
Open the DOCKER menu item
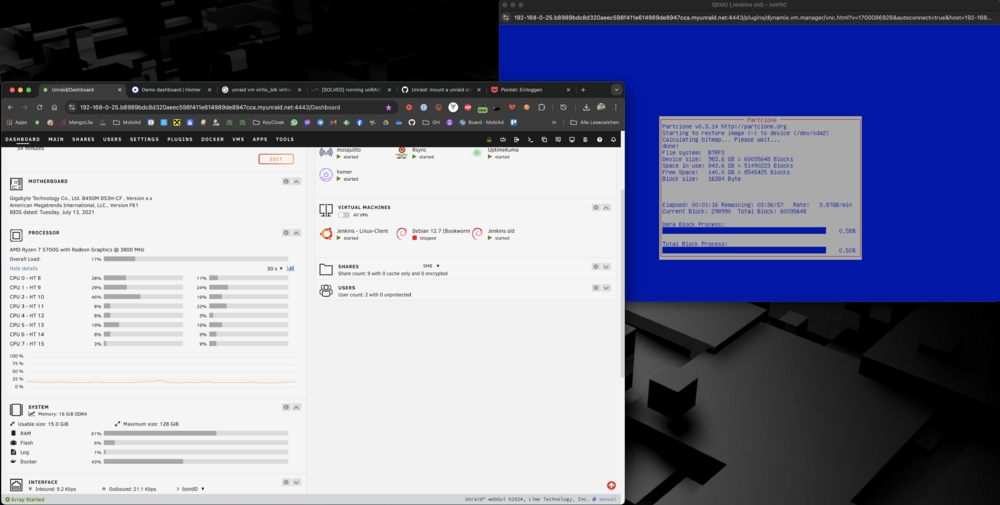212,139
